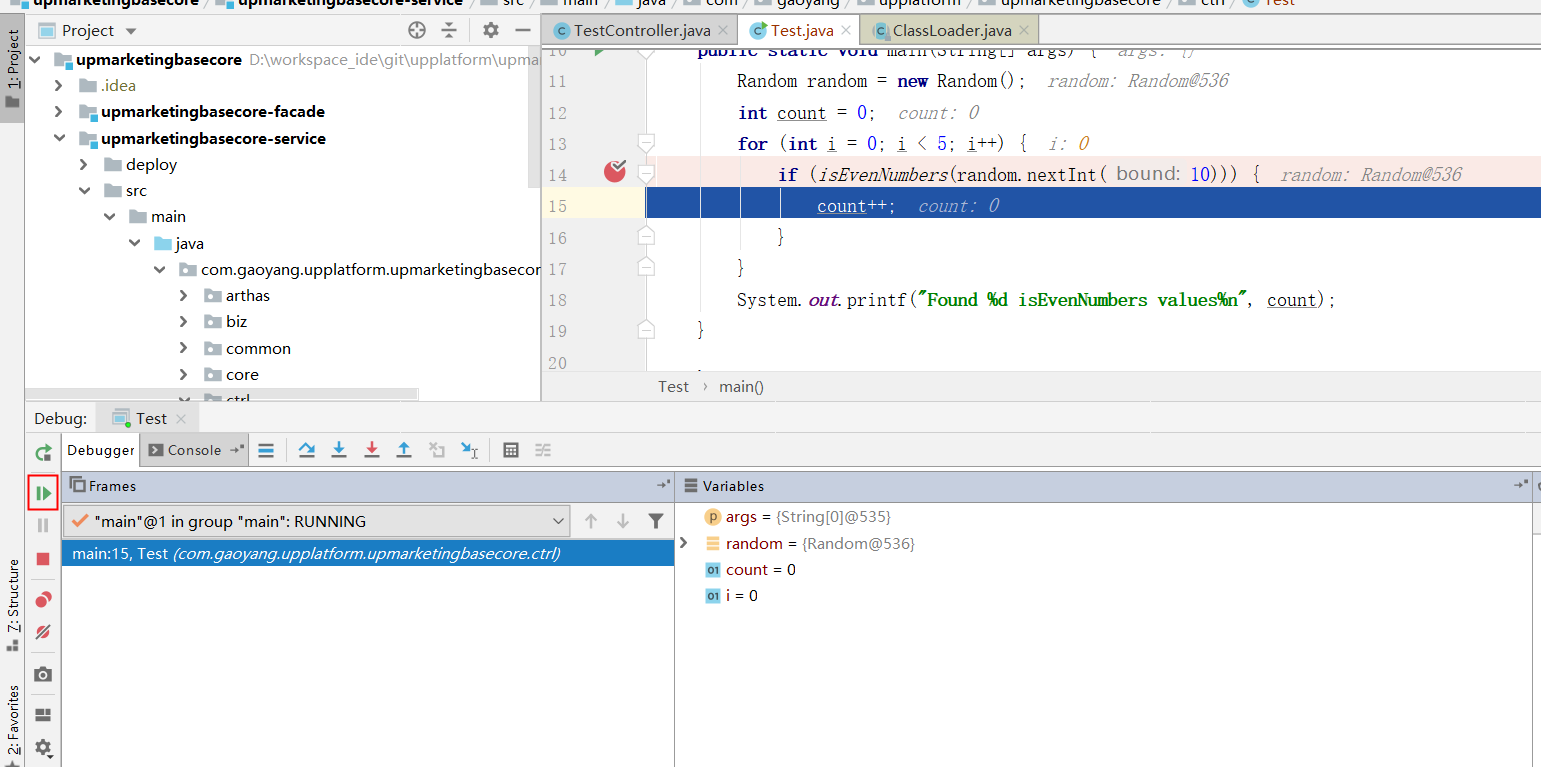Click the frames filter funnel icon
Screen dimensions: 1541x767
click(656, 521)
